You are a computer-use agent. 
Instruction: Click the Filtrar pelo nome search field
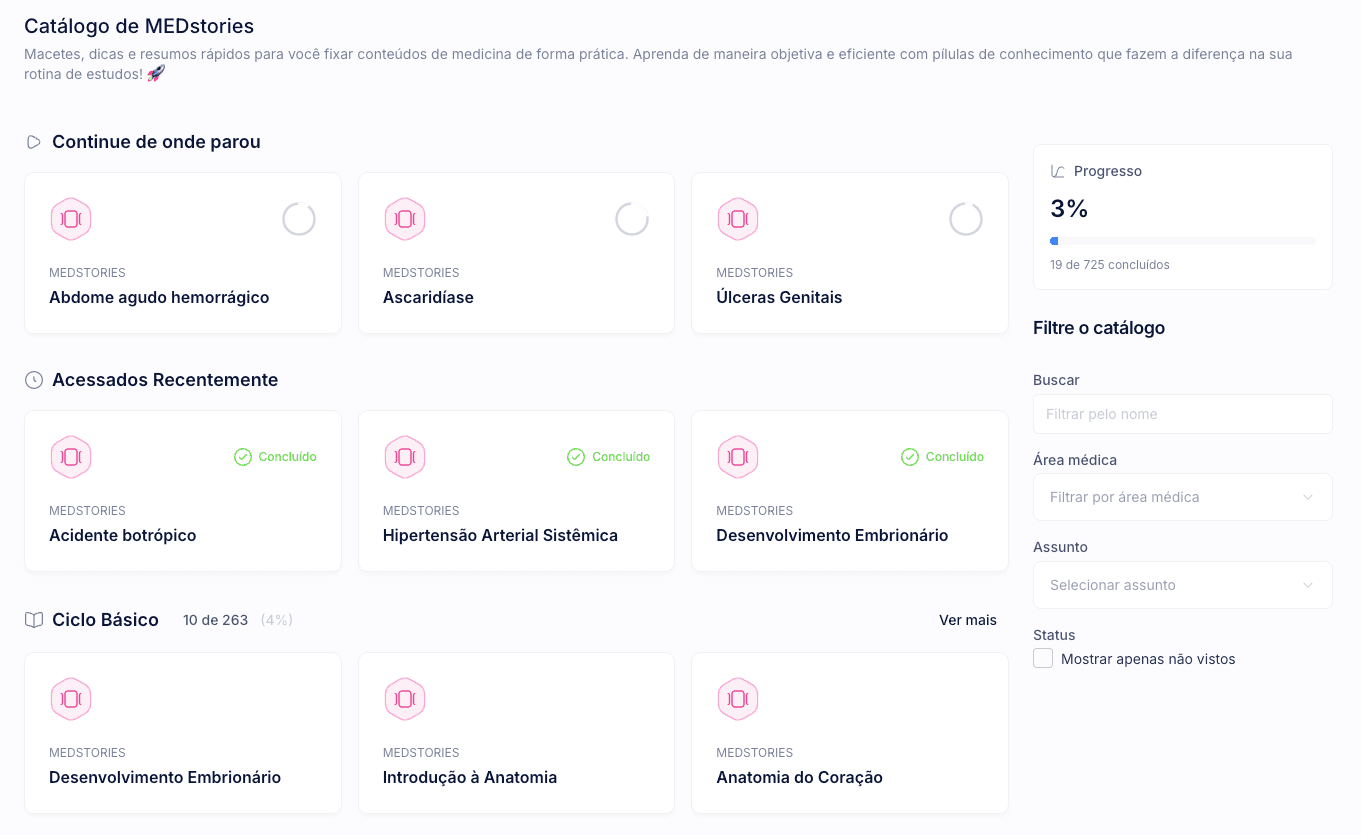point(1182,413)
